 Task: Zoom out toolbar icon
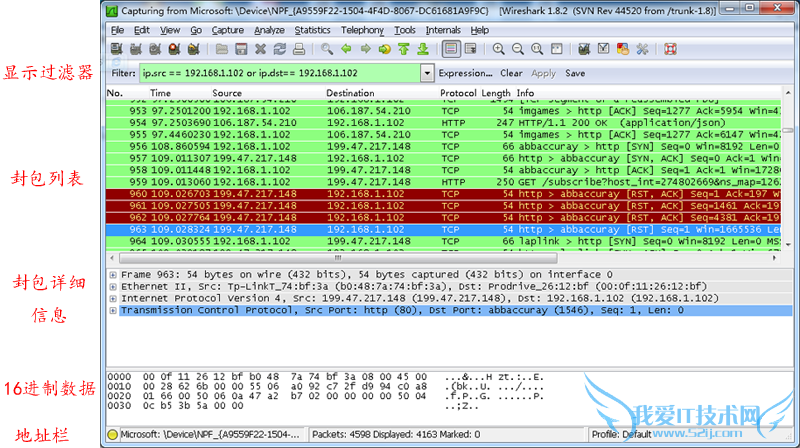coord(518,49)
